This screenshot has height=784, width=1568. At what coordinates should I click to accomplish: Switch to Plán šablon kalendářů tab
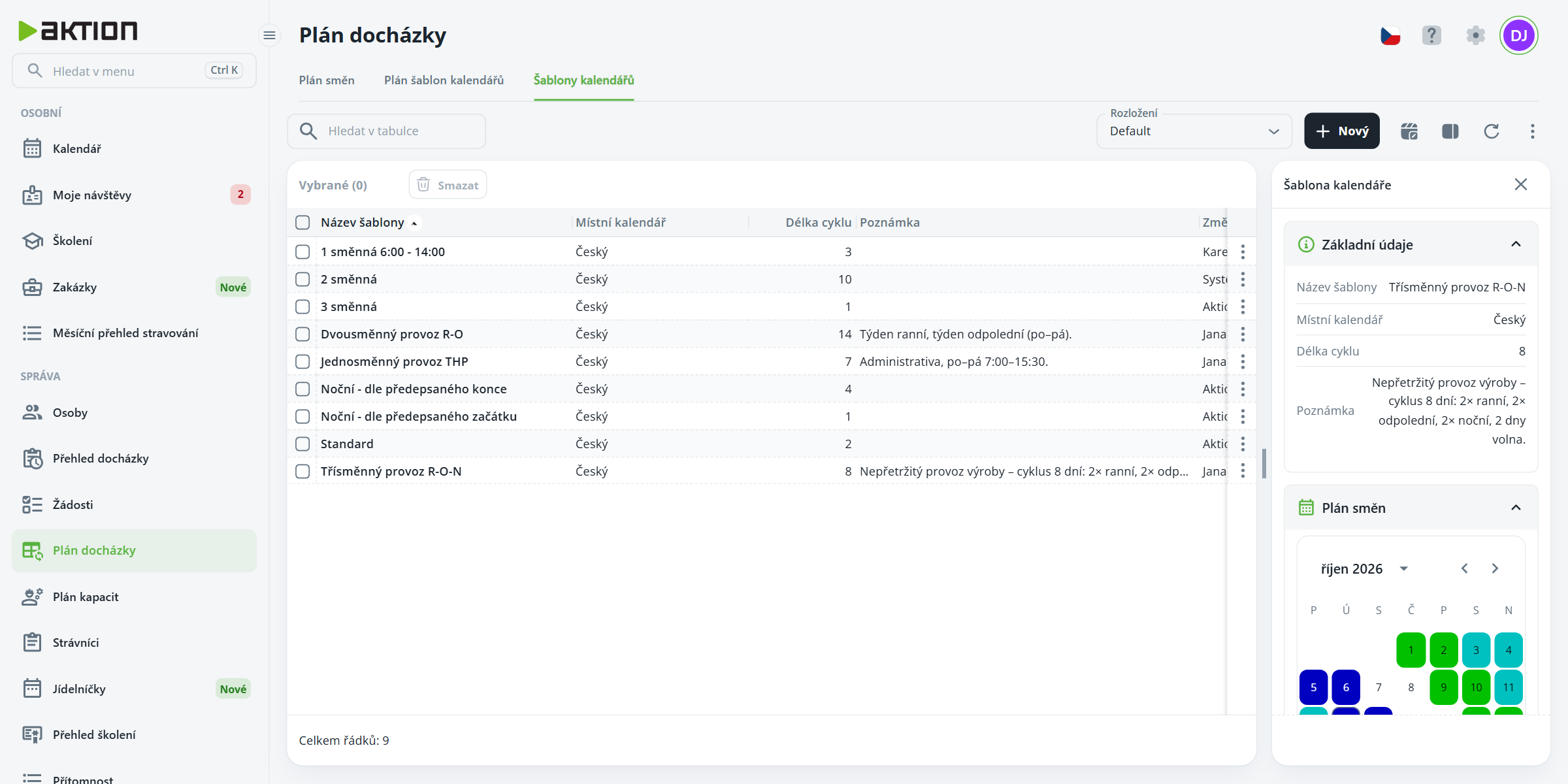coord(444,80)
